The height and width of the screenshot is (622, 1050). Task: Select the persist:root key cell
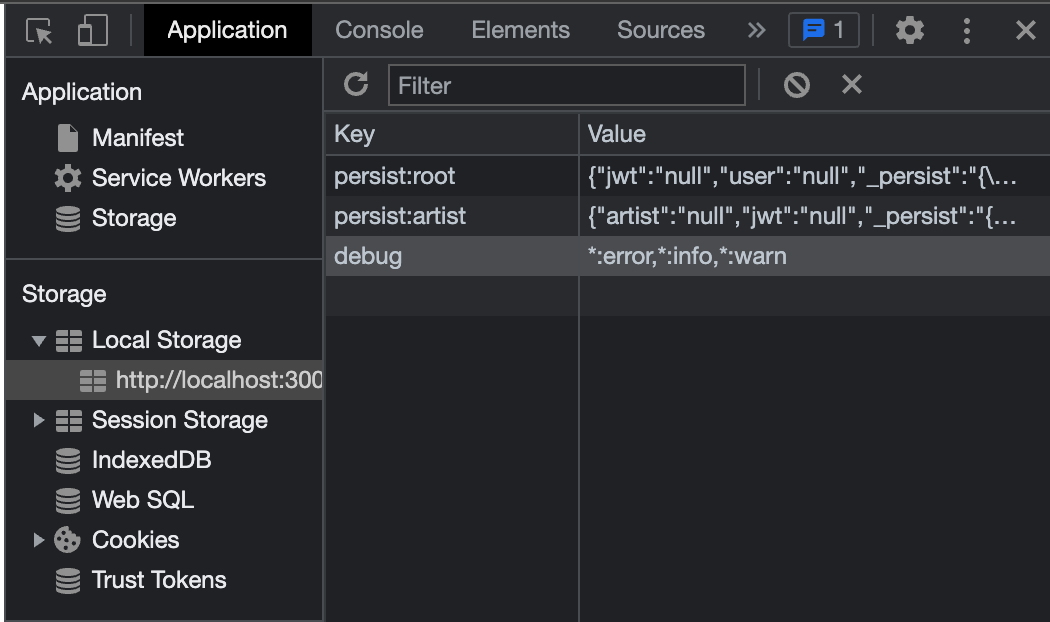point(452,176)
